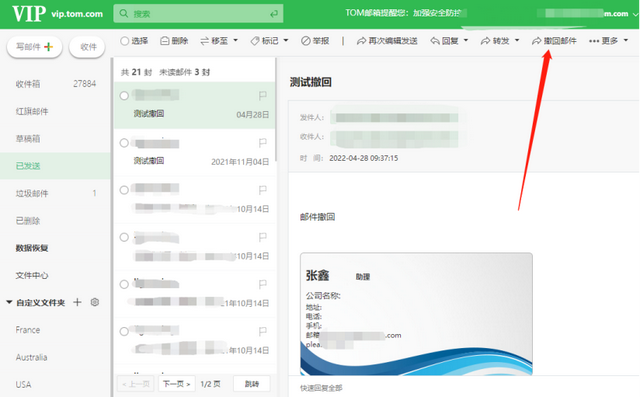Click the previous page (上一页) button
640x397 pixels.
(x=136, y=384)
